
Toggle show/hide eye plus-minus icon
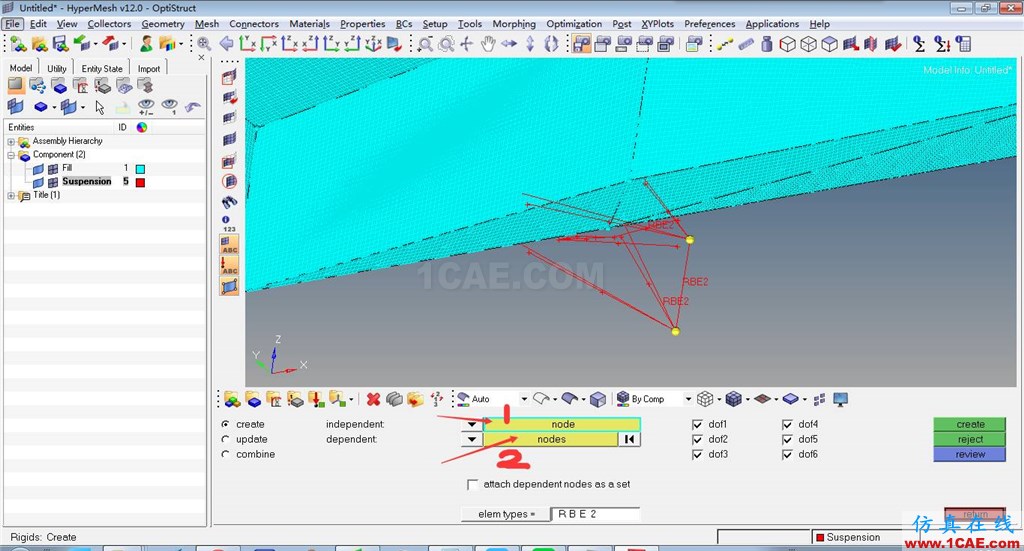146,106
